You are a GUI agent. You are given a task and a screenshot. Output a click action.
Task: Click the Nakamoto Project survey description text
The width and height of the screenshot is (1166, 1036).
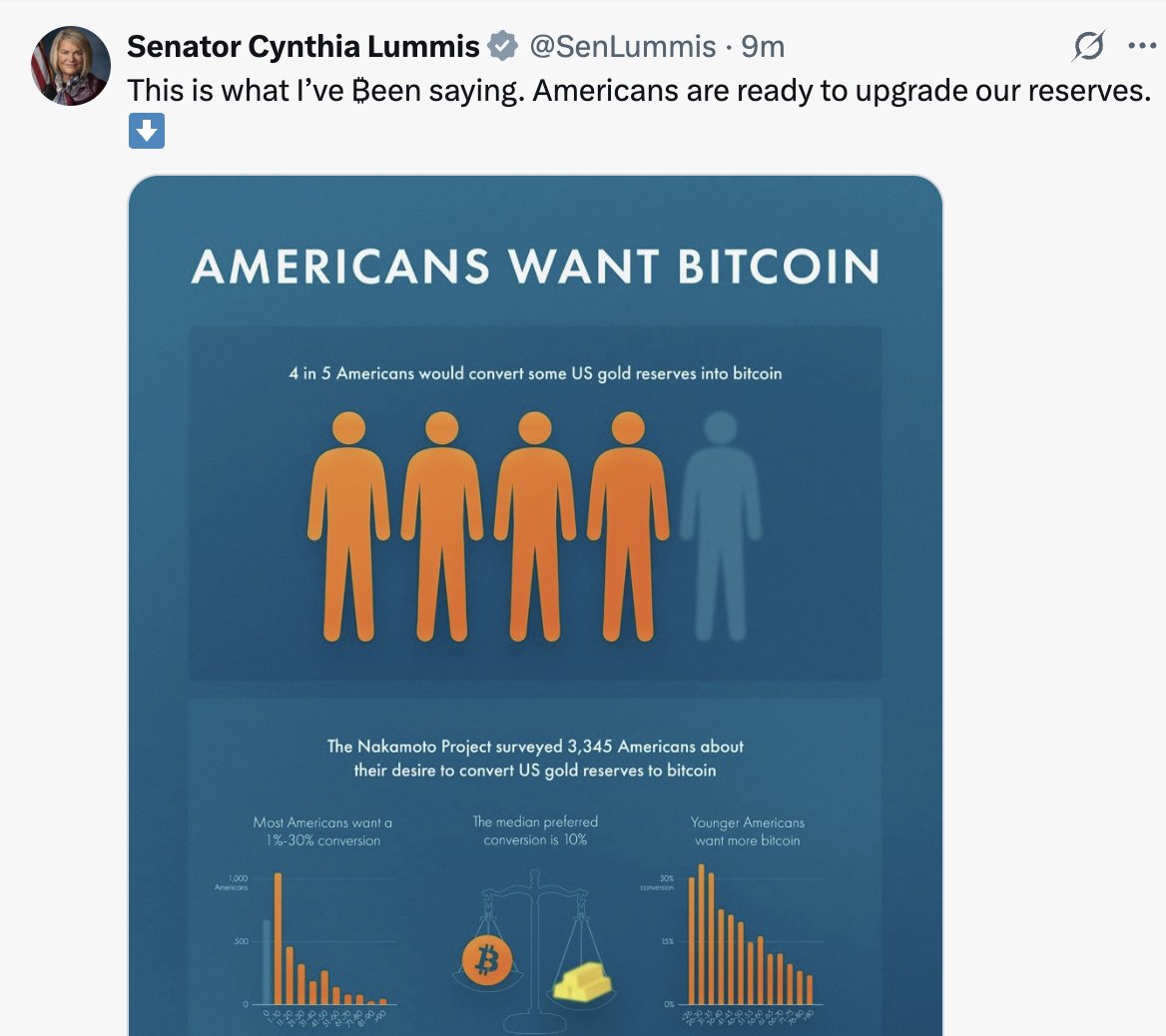click(x=535, y=759)
